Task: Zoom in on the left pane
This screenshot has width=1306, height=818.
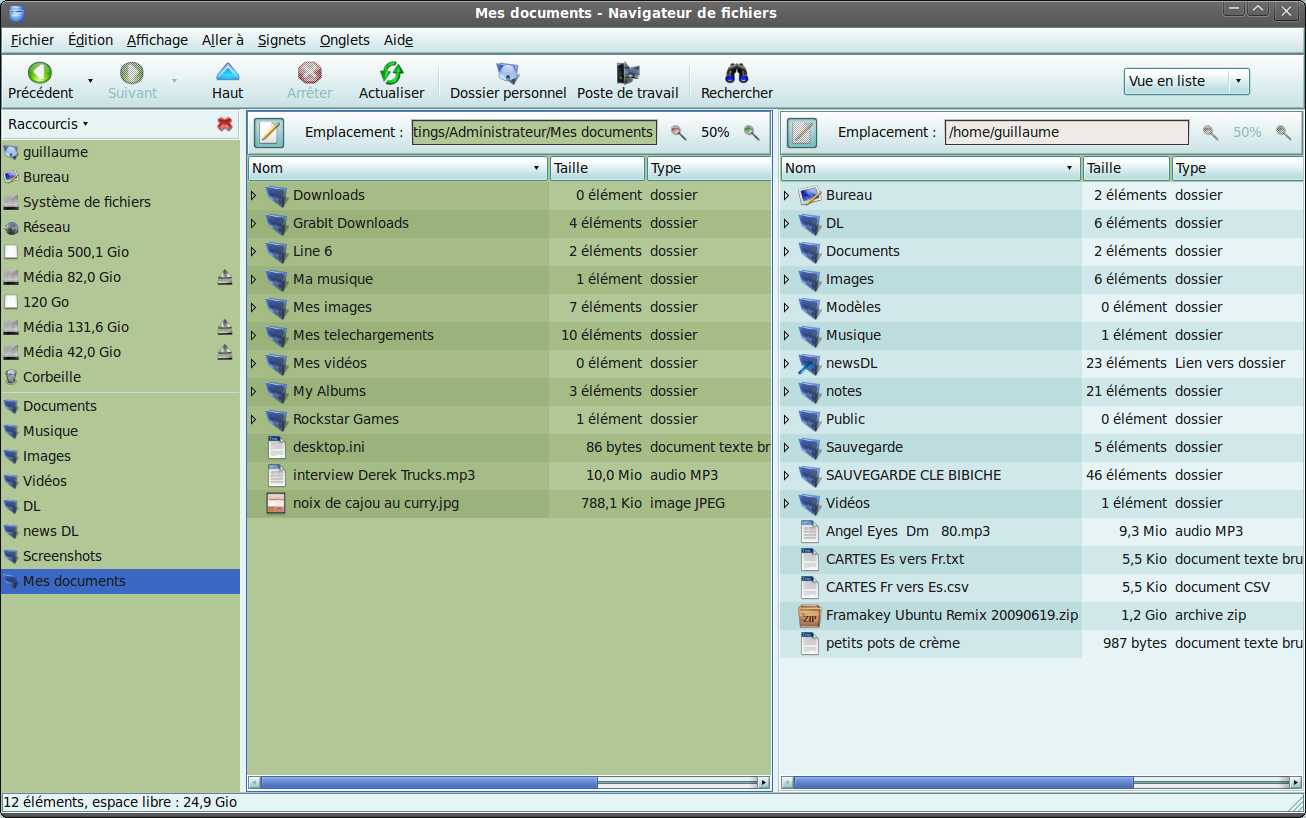Action: (x=751, y=132)
